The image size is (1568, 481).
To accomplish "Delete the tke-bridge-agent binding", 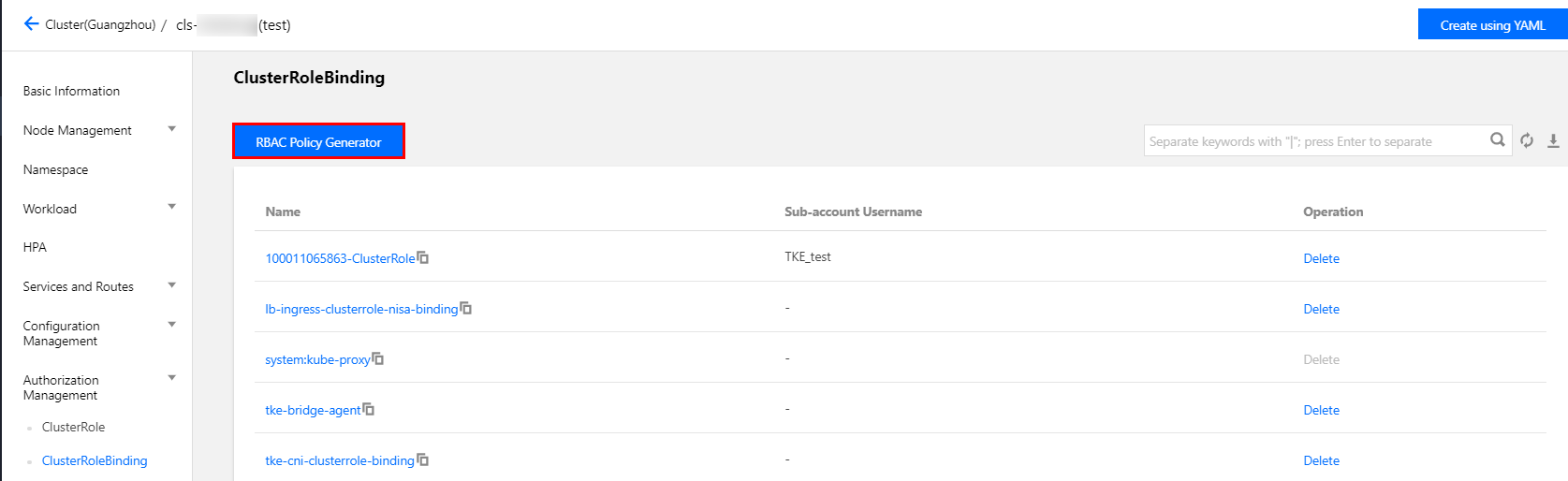I will click(x=1321, y=410).
